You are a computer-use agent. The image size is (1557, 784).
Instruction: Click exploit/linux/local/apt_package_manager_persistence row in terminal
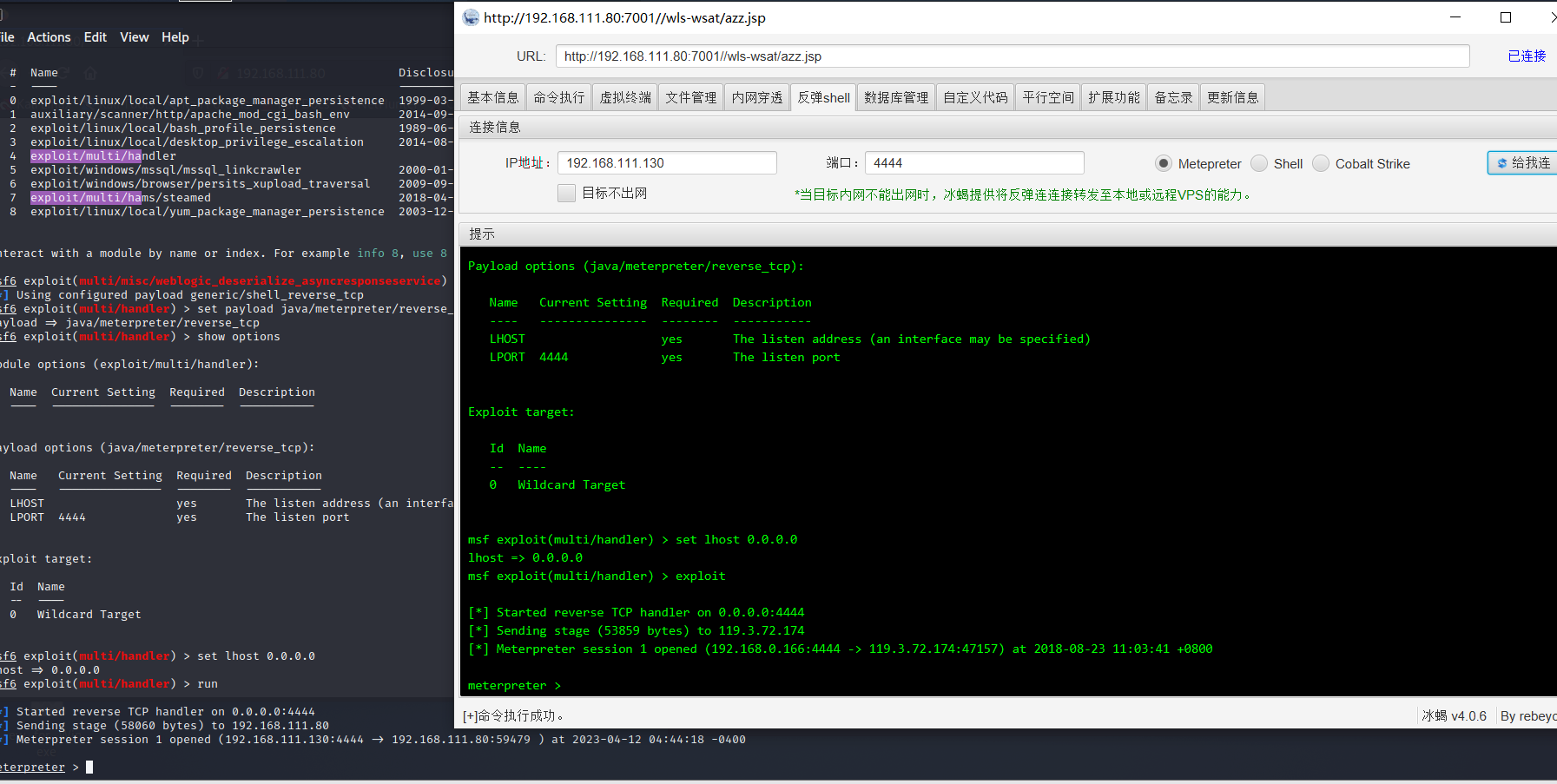pyautogui.click(x=208, y=101)
